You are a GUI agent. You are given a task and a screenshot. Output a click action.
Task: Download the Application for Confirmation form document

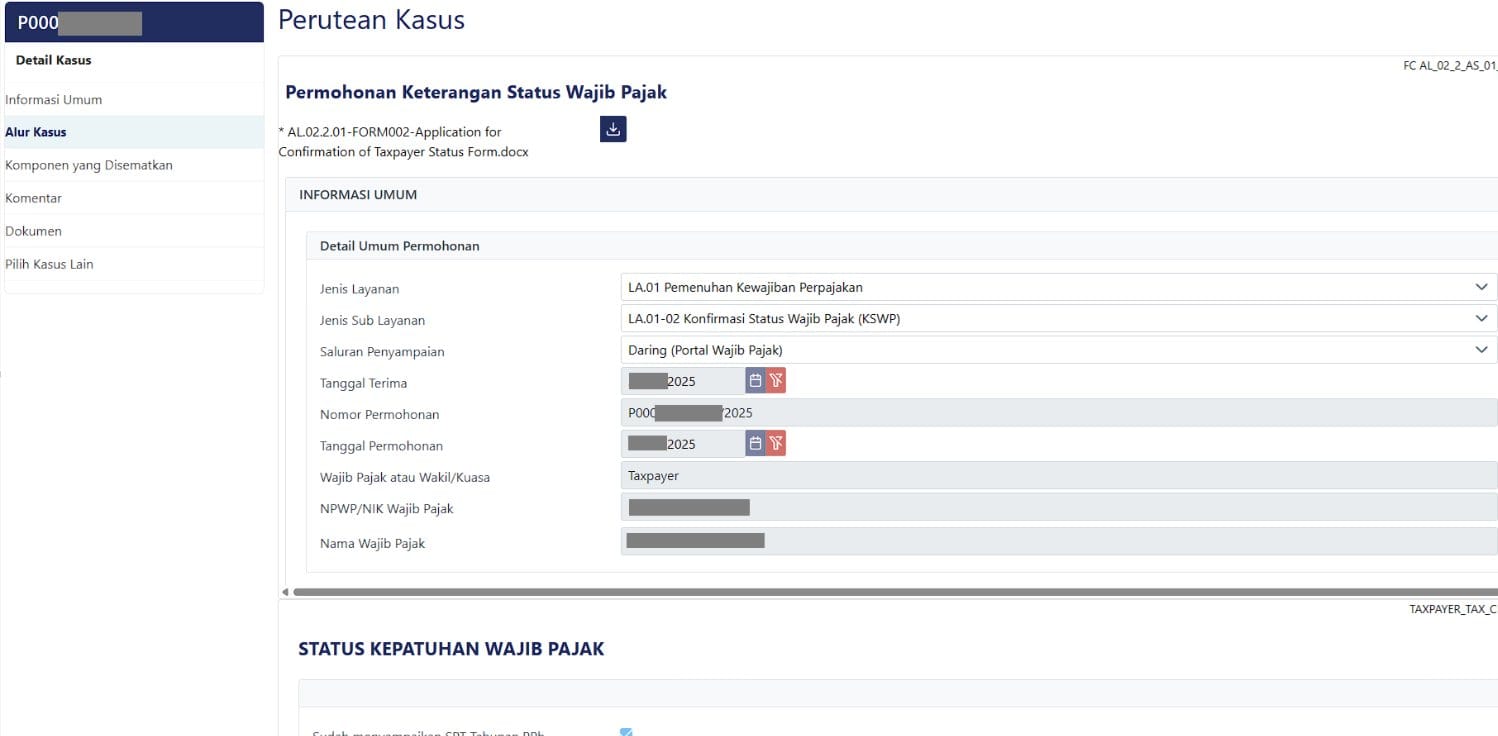tap(613, 129)
